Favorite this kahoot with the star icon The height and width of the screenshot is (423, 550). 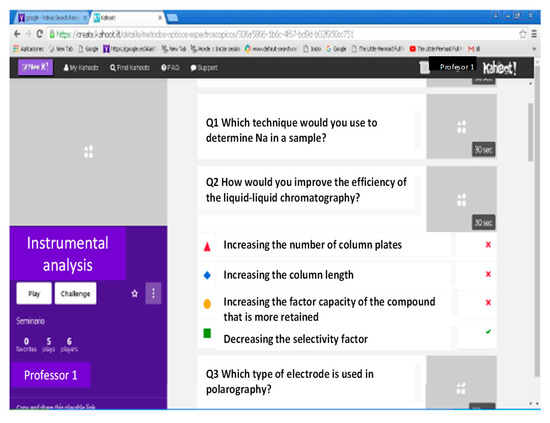pos(134,293)
